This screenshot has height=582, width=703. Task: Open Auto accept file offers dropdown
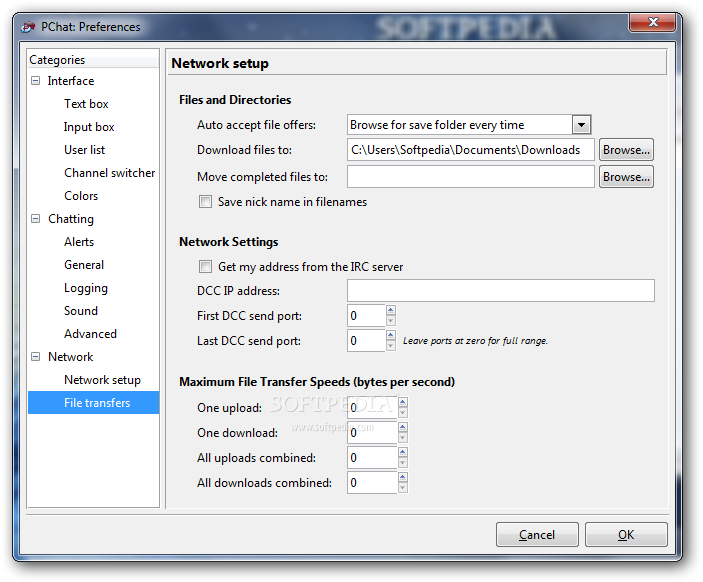581,125
